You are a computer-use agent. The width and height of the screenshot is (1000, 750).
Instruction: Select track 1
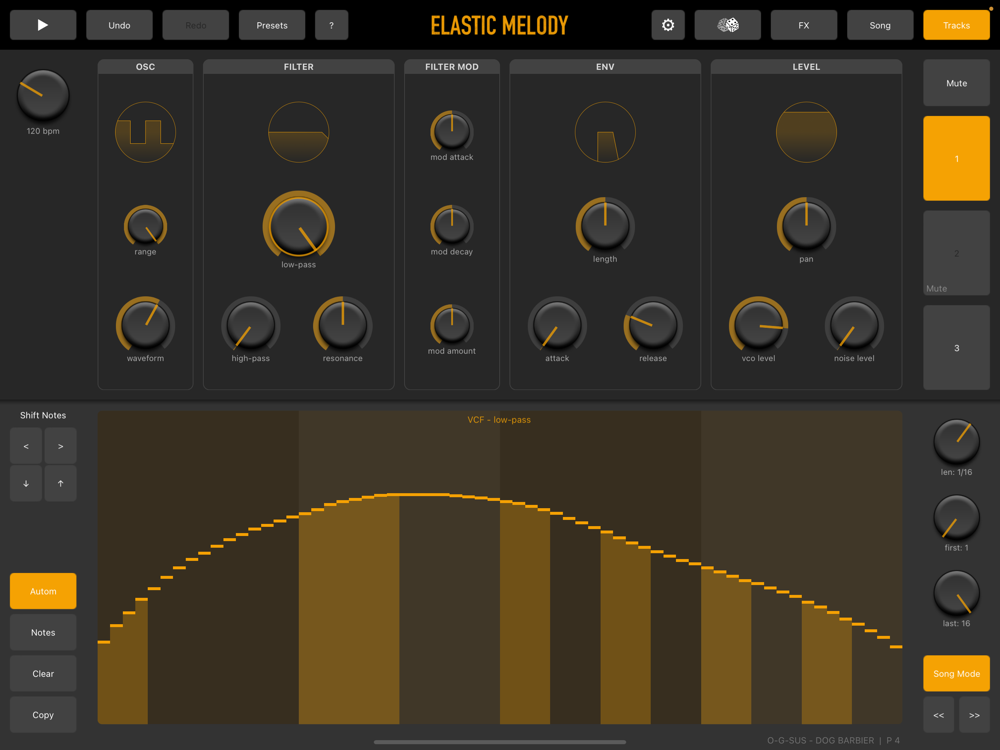tap(957, 158)
